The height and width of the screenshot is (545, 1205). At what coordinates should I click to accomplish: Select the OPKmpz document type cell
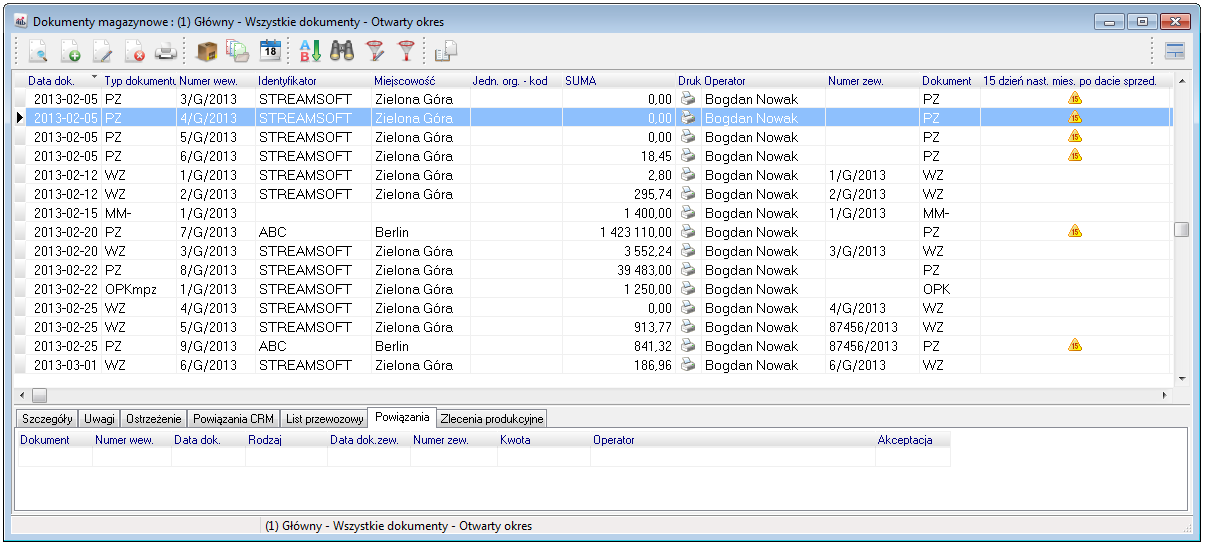pyautogui.click(x=139, y=289)
